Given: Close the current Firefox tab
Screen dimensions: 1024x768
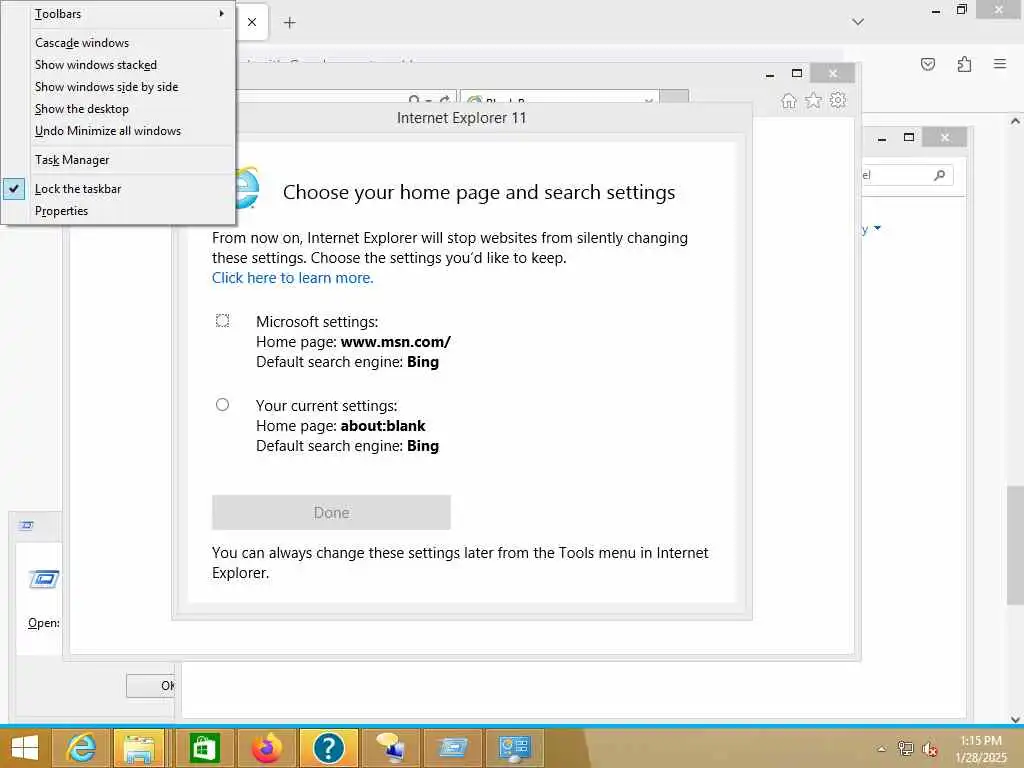Looking at the screenshot, I should click(252, 22).
